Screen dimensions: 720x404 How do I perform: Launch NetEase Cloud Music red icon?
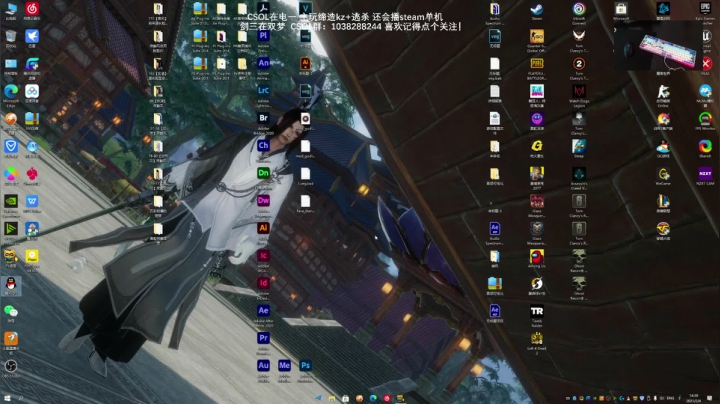pyautogui.click(x=32, y=9)
